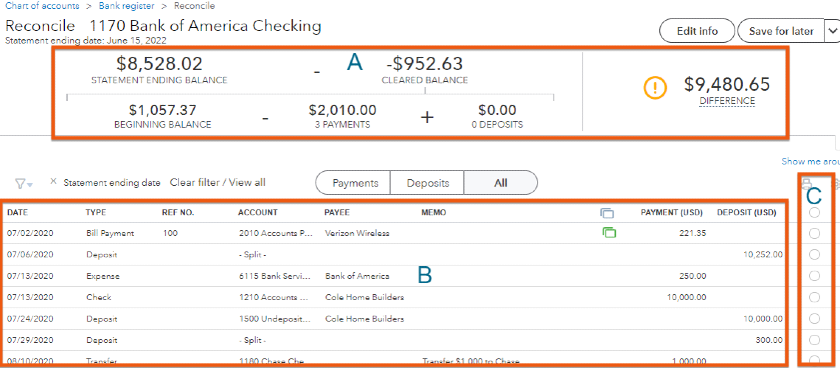Click the attachment column header icon

coord(606,213)
